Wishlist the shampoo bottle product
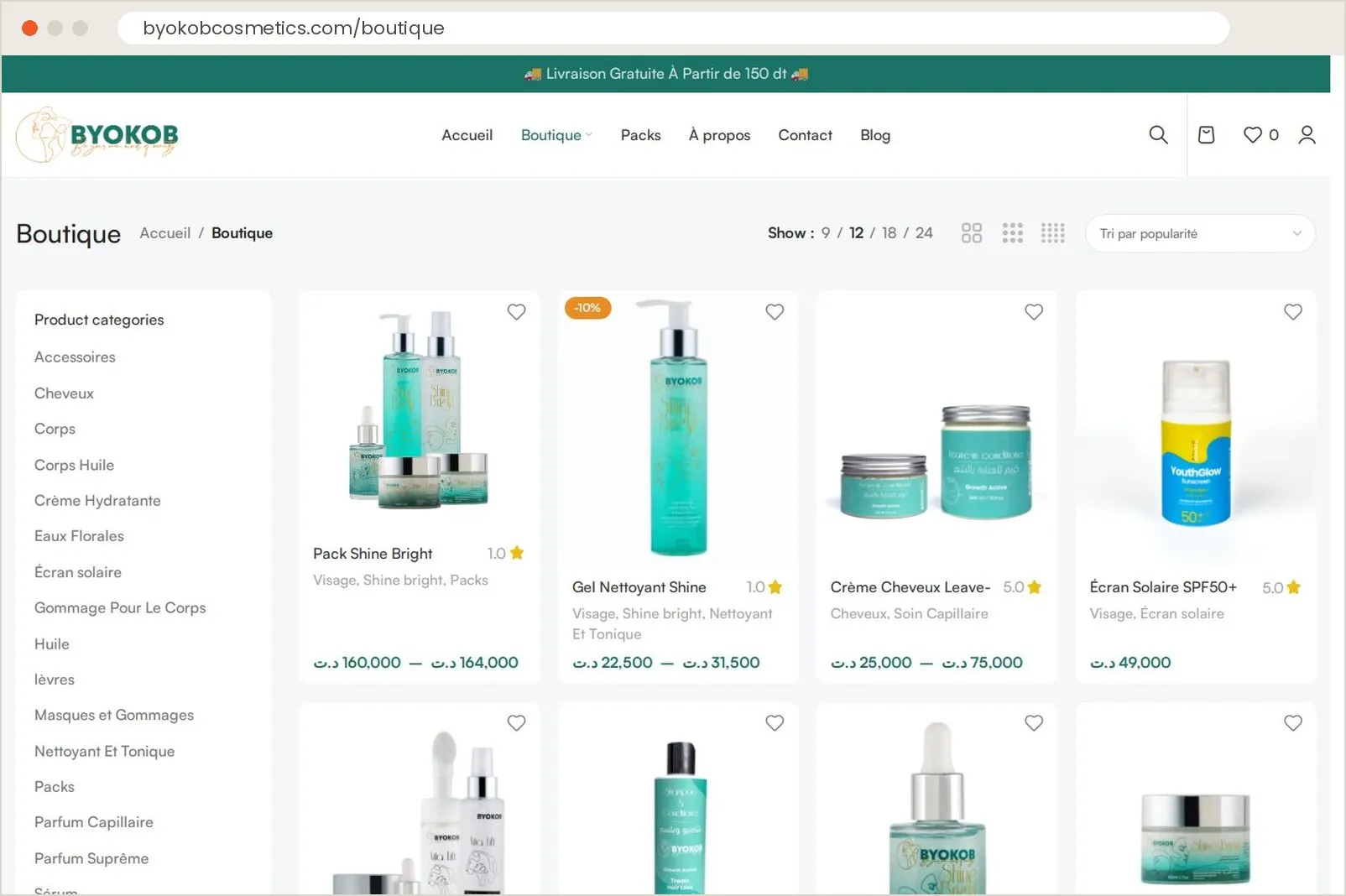Viewport: 1346px width, 896px height. tap(775, 723)
